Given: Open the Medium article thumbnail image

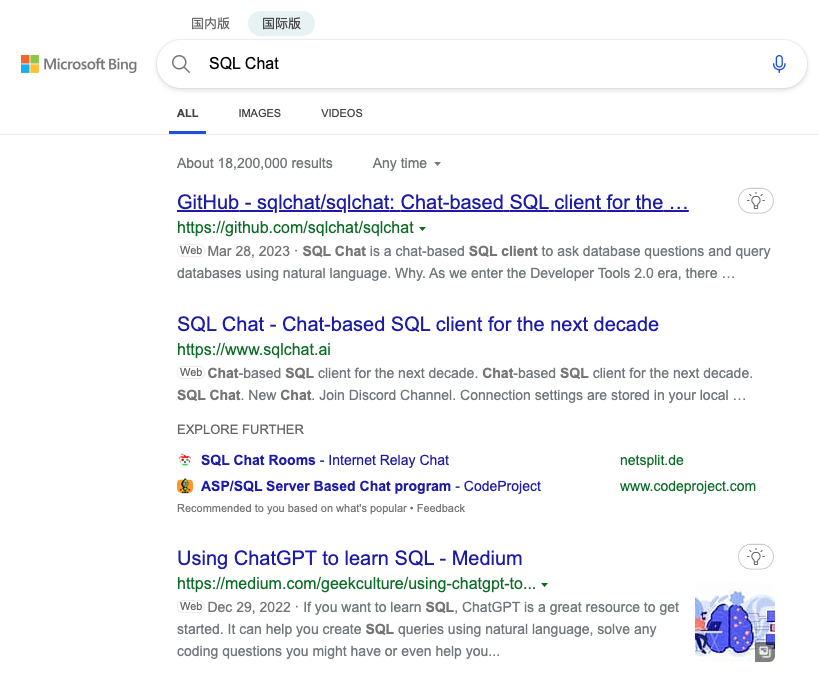Looking at the screenshot, I should coord(735,626).
